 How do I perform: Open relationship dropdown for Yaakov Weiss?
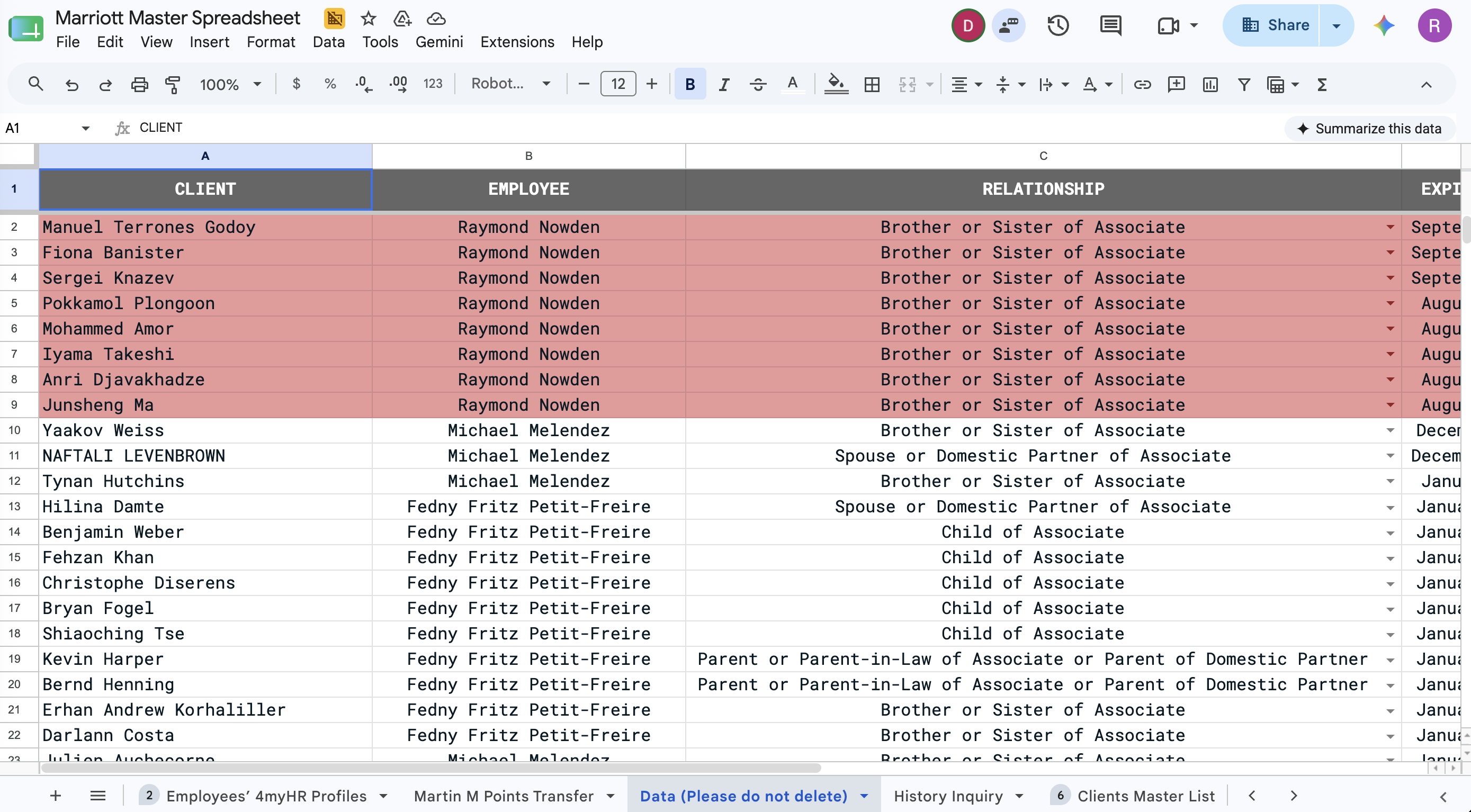pyautogui.click(x=1390, y=430)
